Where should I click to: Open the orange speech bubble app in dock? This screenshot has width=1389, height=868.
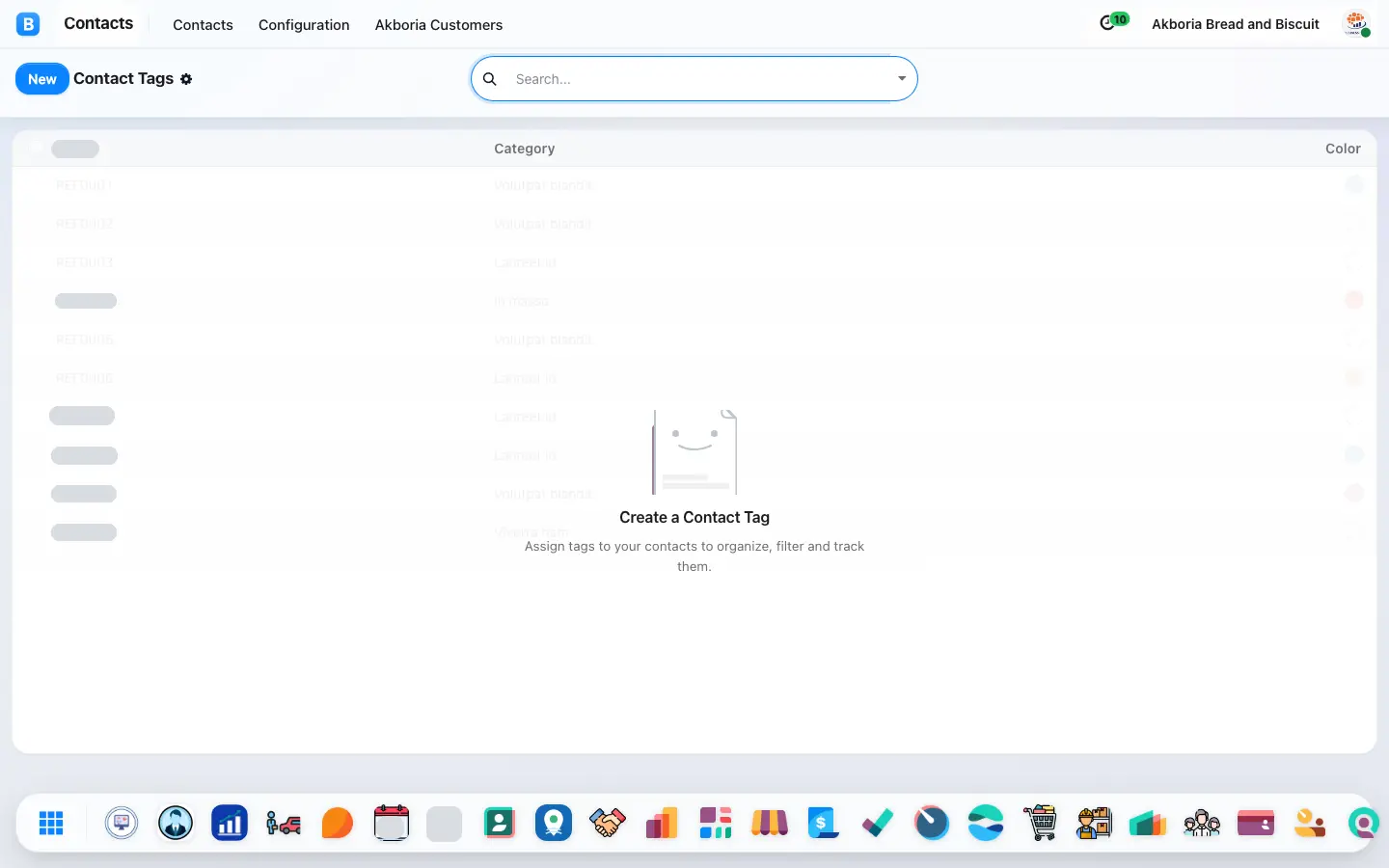click(x=338, y=823)
